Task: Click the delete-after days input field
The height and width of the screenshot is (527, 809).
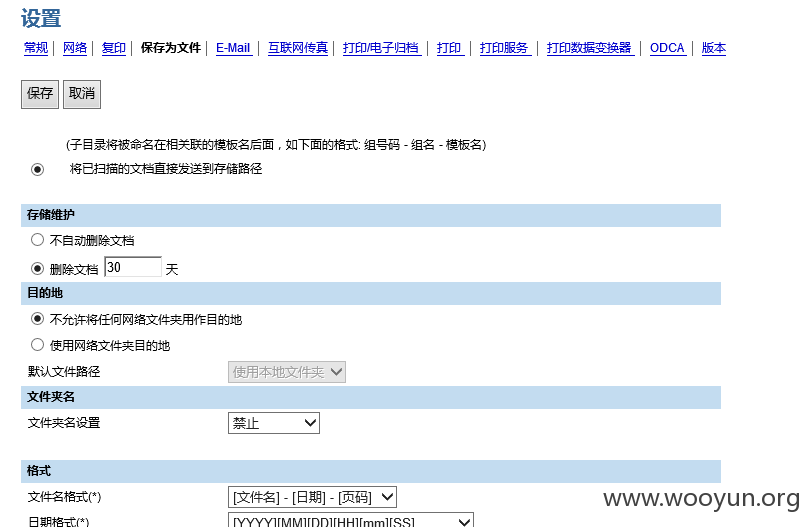Action: tap(133, 267)
